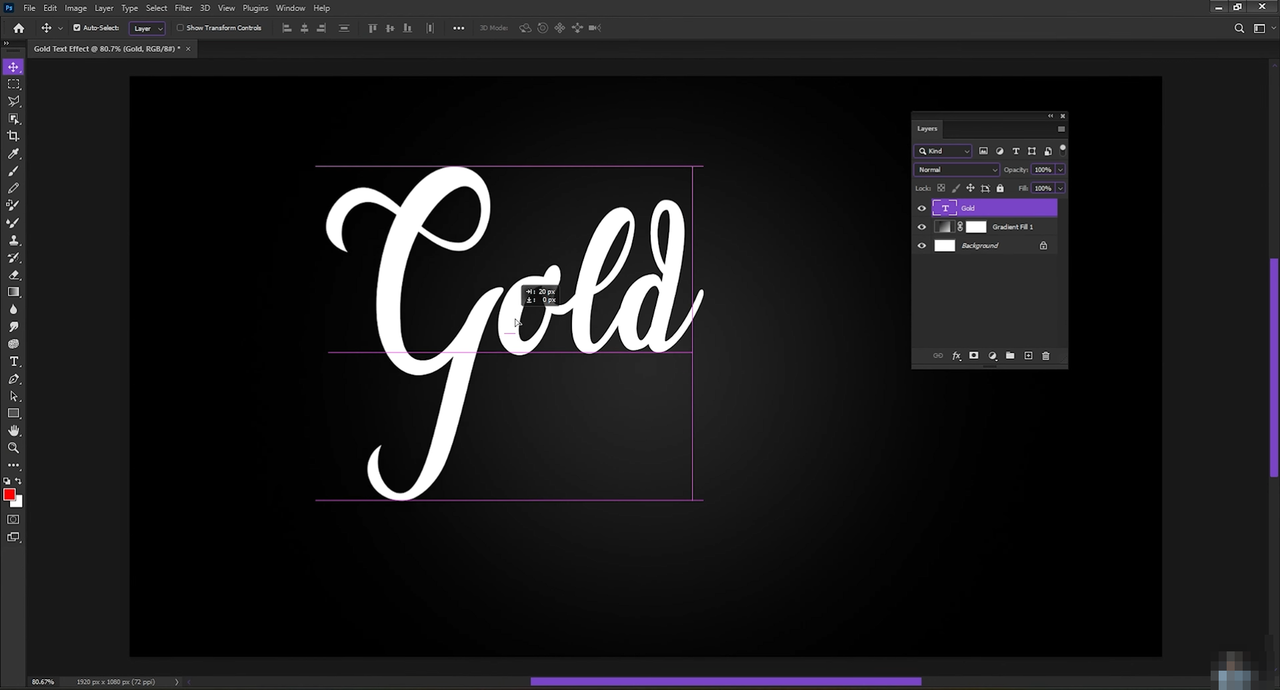Screen dimensions: 1280x690
Task: Create a new group folder
Action: (1010, 356)
